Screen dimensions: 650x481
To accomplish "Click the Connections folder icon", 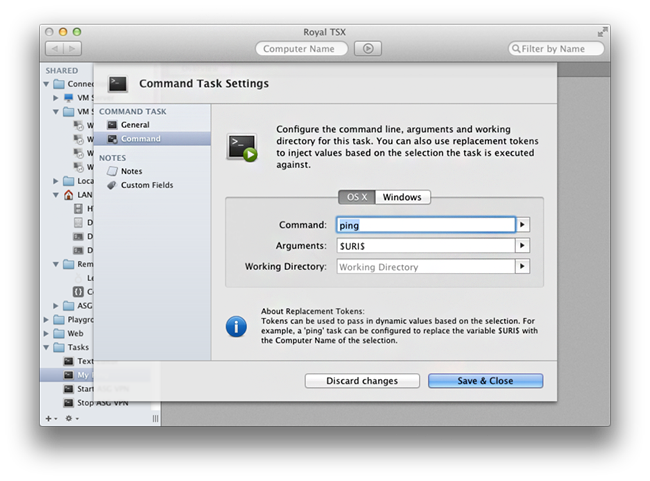I will tap(59, 84).
